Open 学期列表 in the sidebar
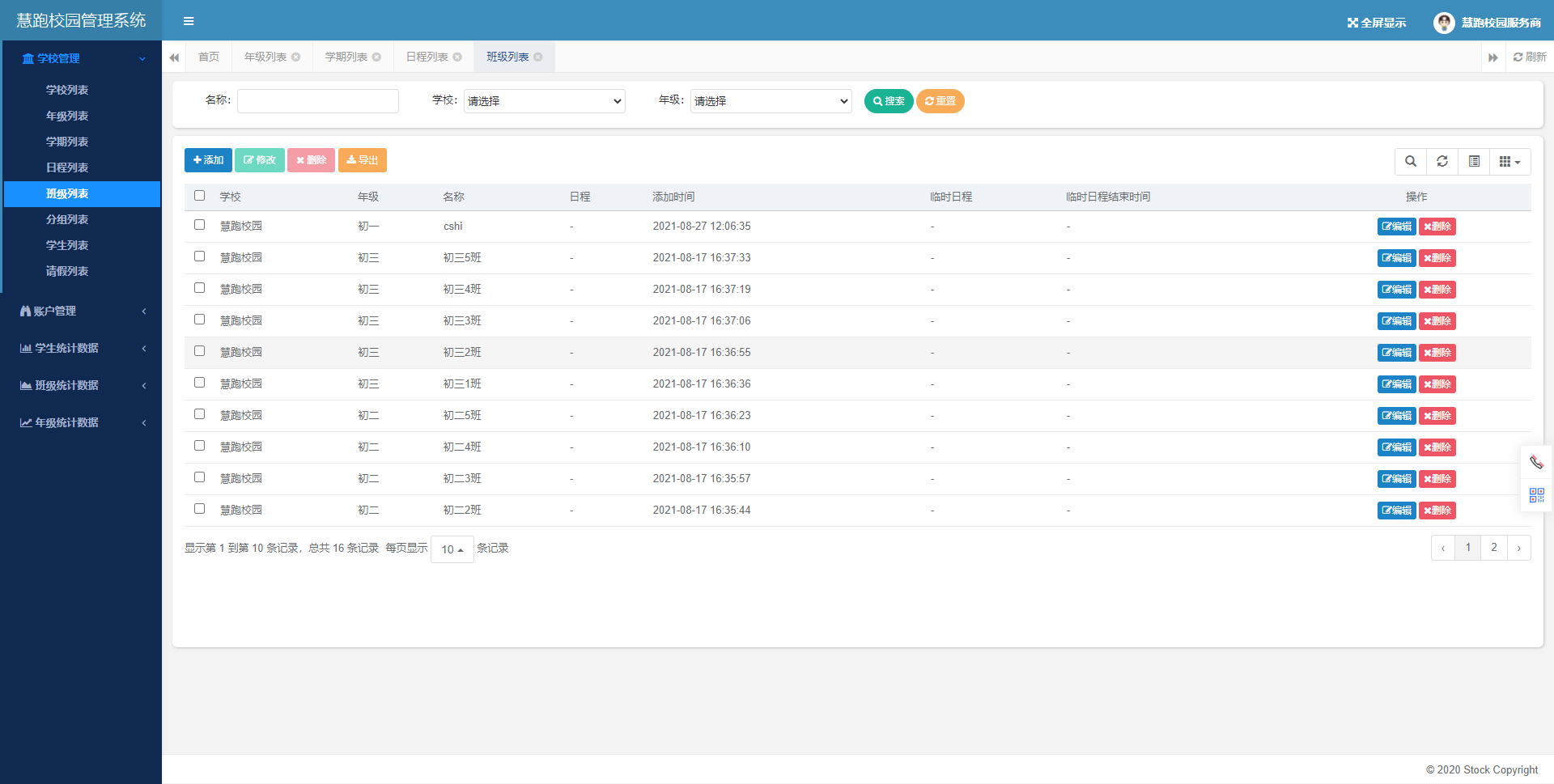 pyautogui.click(x=67, y=142)
